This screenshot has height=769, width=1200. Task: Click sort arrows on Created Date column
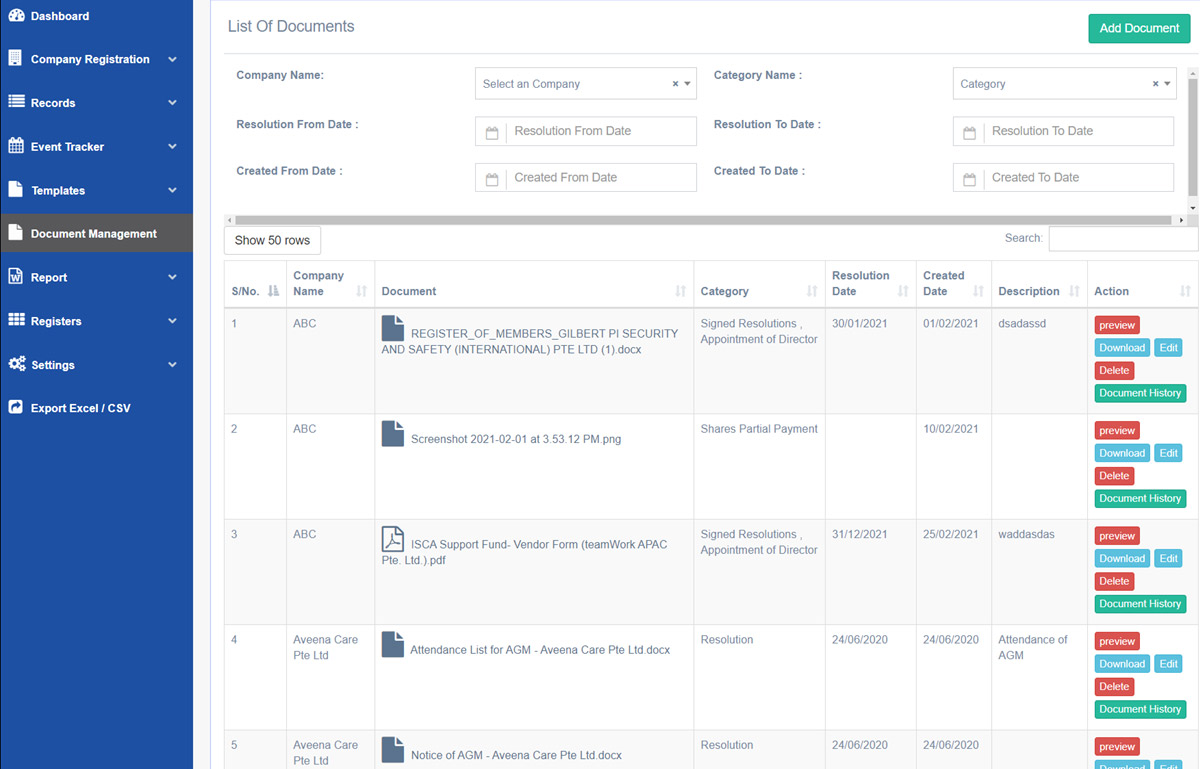[x=977, y=291]
